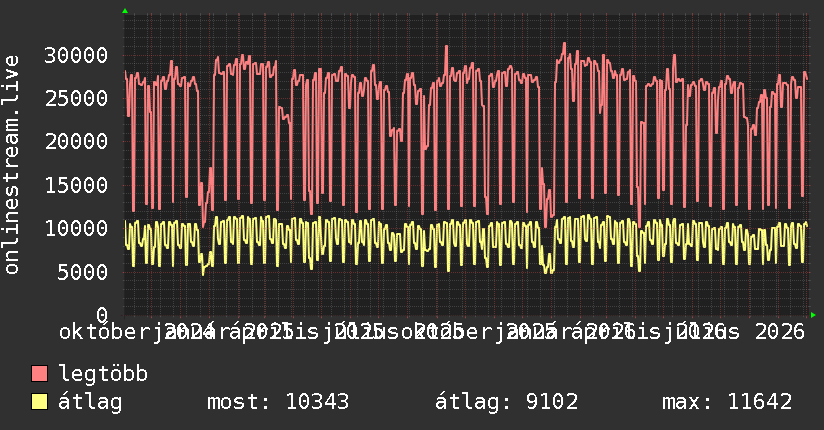Click the red legtöbb legend swatch

click(x=39, y=373)
